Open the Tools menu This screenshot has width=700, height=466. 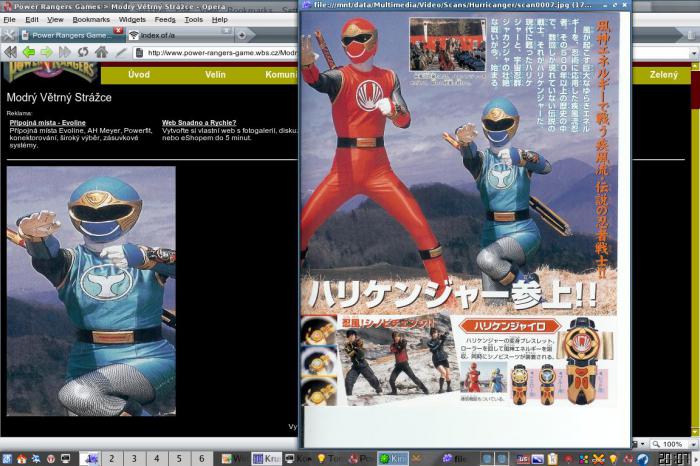pyautogui.click(x=194, y=20)
